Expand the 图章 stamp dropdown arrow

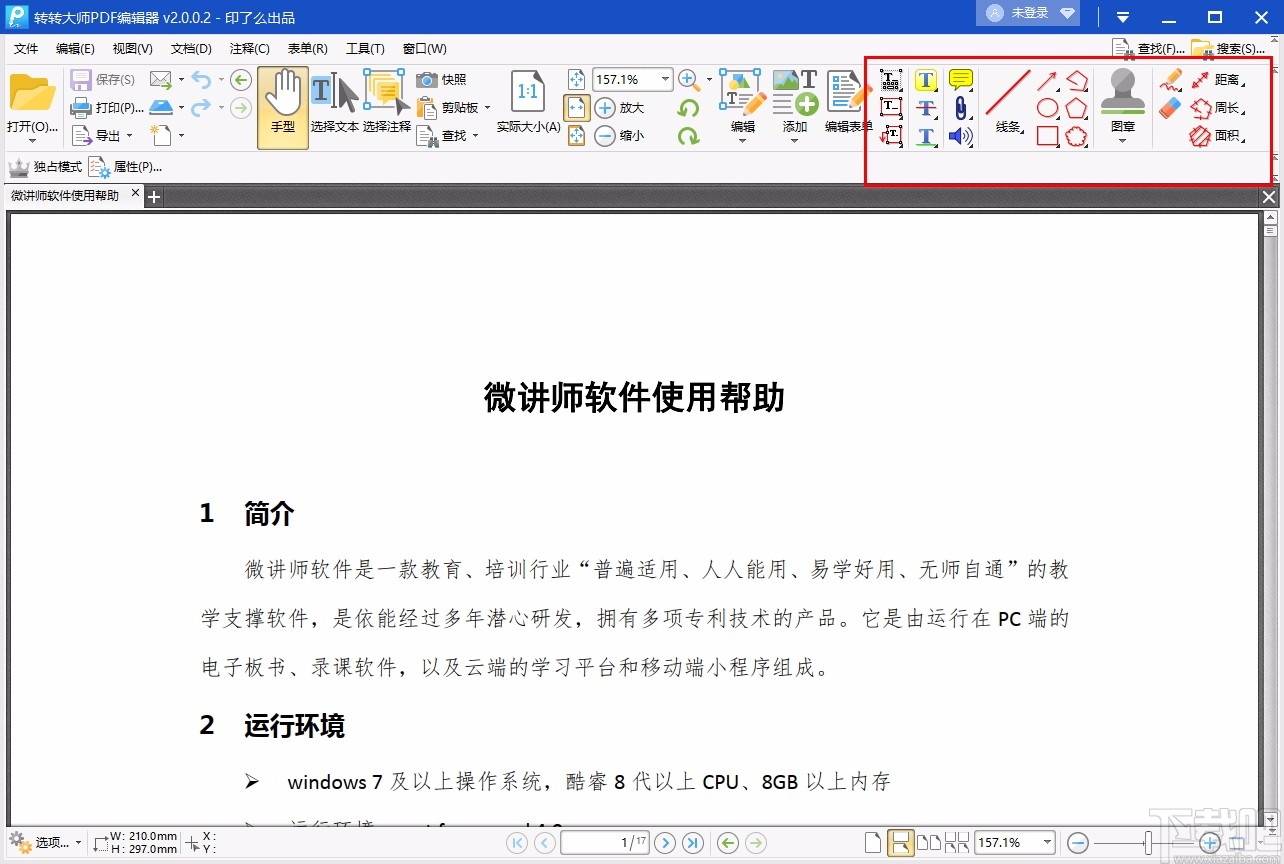point(1122,139)
